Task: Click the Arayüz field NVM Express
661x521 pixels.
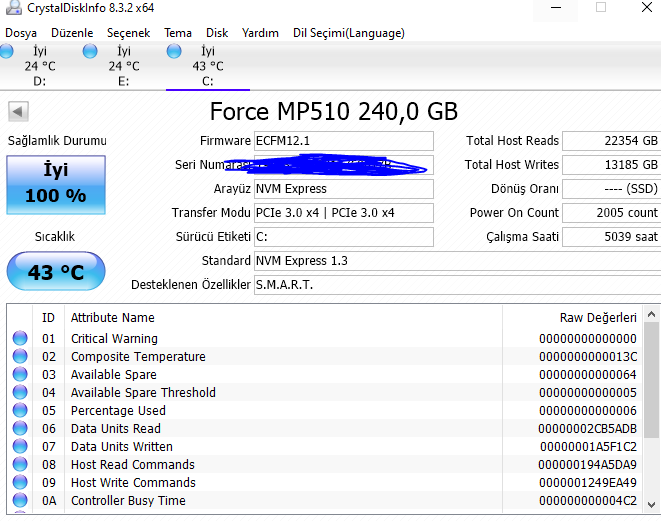Action: click(x=344, y=189)
